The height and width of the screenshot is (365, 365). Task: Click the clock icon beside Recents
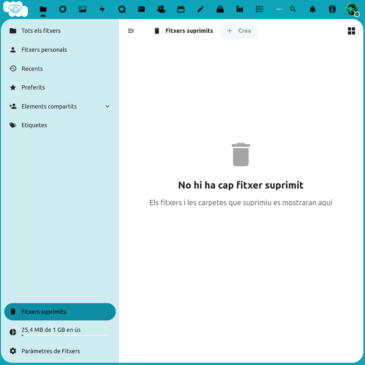click(13, 69)
